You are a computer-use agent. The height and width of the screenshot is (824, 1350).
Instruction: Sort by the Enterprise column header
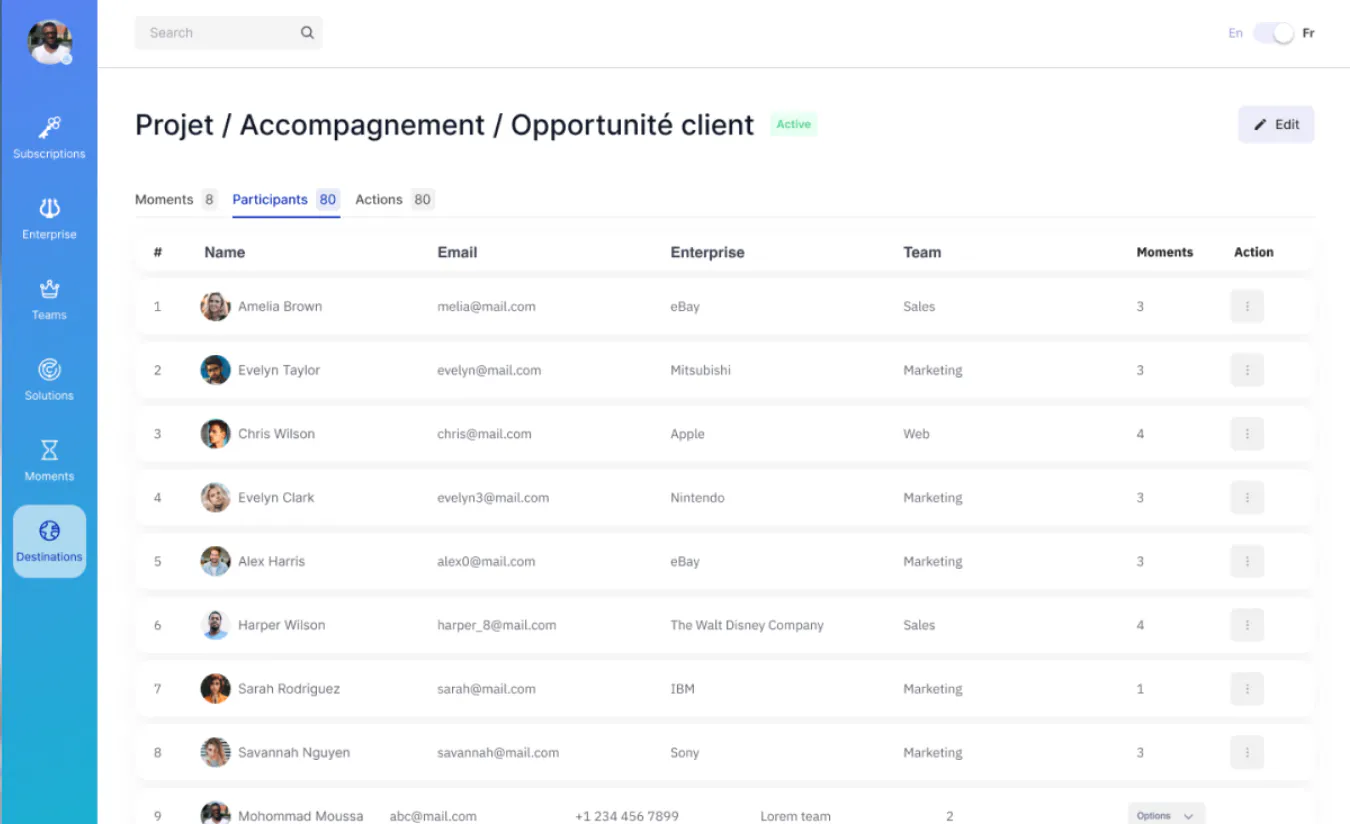(x=707, y=252)
